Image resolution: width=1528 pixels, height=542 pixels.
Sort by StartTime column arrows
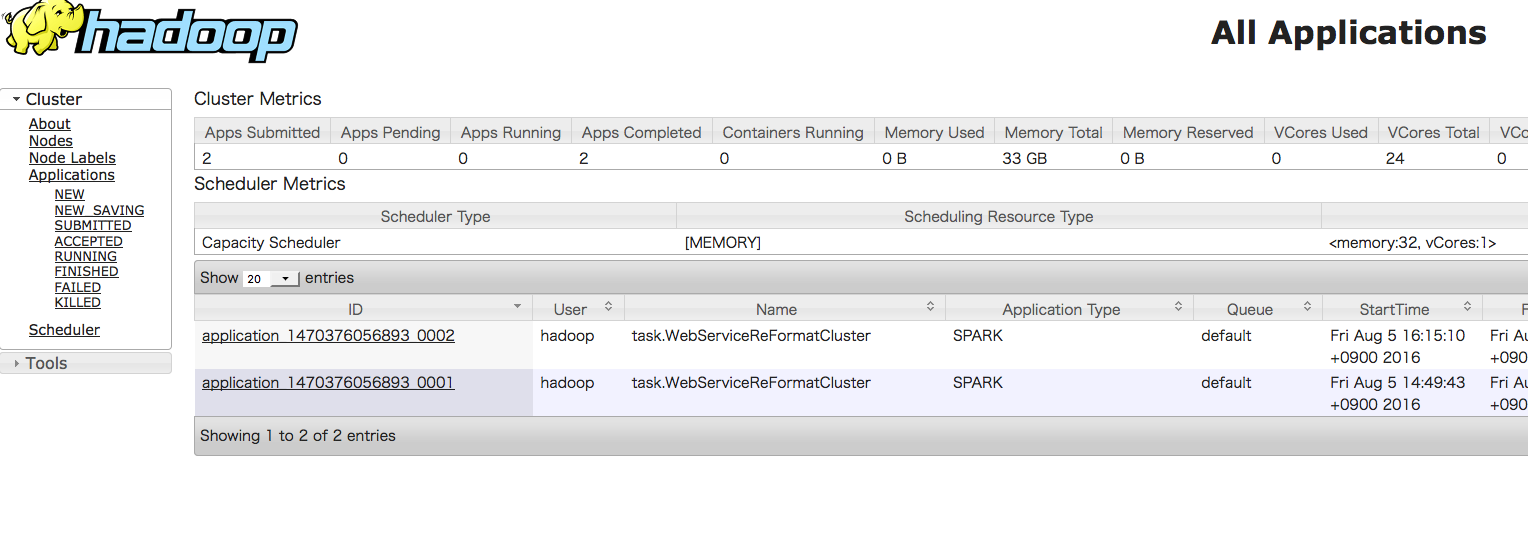click(1467, 306)
